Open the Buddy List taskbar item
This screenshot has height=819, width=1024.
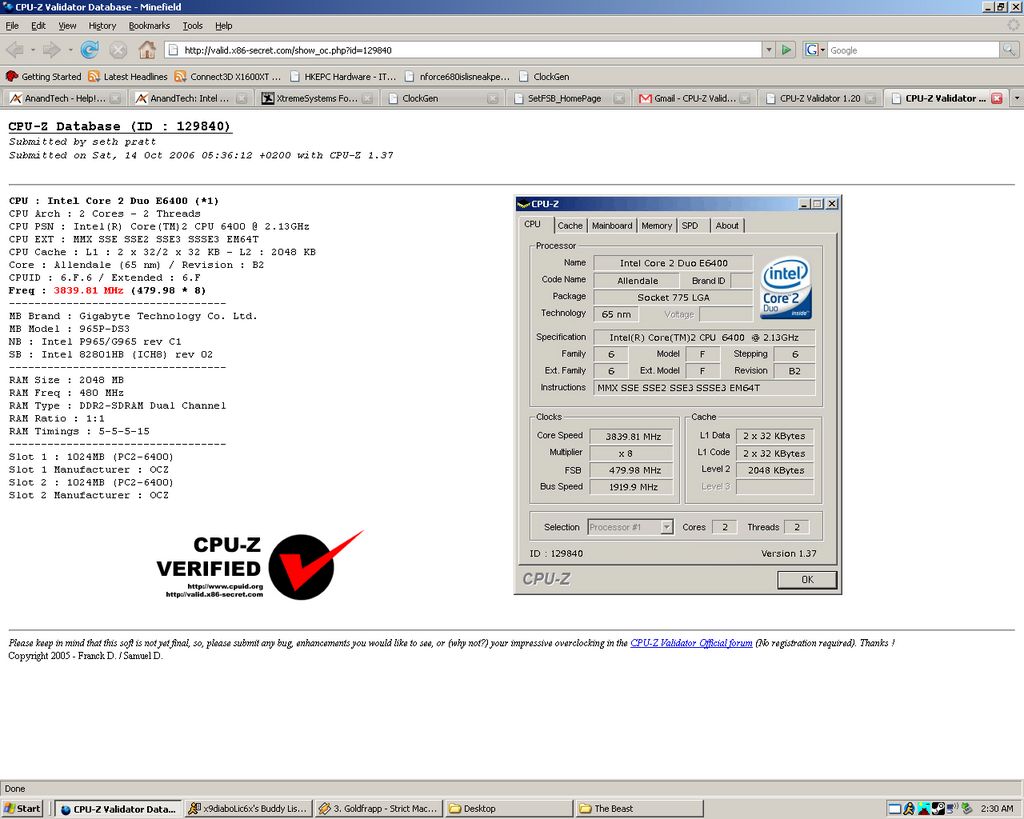pyautogui.click(x=248, y=809)
